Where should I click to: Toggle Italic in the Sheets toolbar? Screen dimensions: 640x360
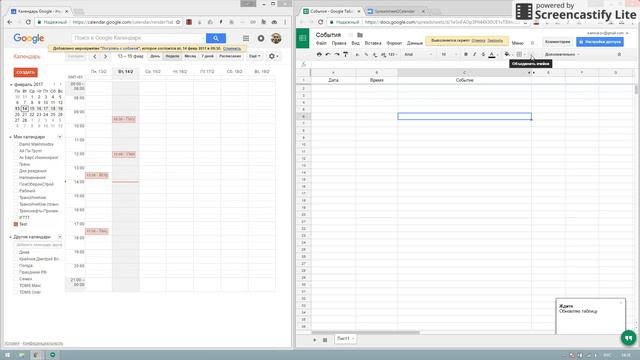(474, 54)
